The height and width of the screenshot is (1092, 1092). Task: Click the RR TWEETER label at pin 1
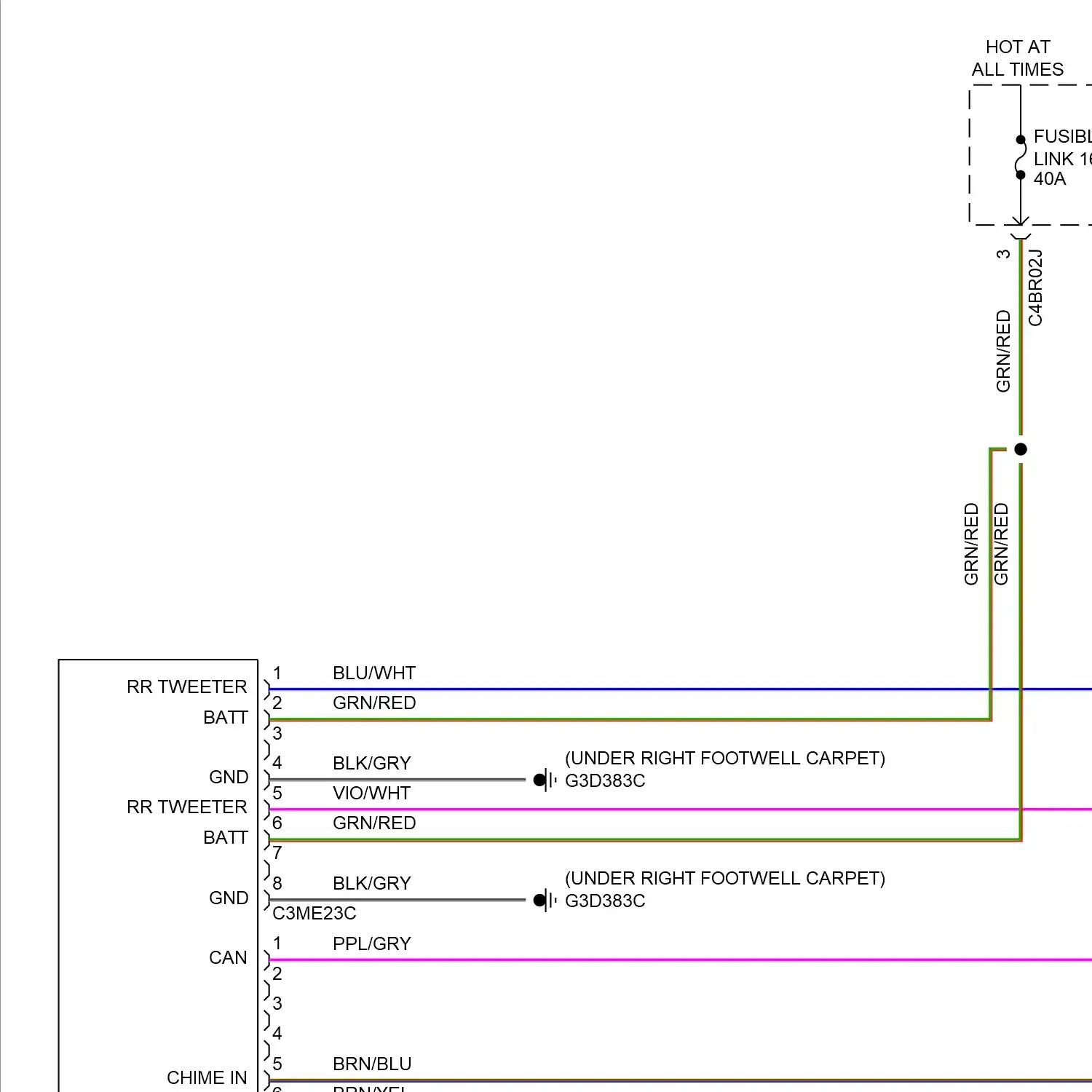pyautogui.click(x=187, y=687)
